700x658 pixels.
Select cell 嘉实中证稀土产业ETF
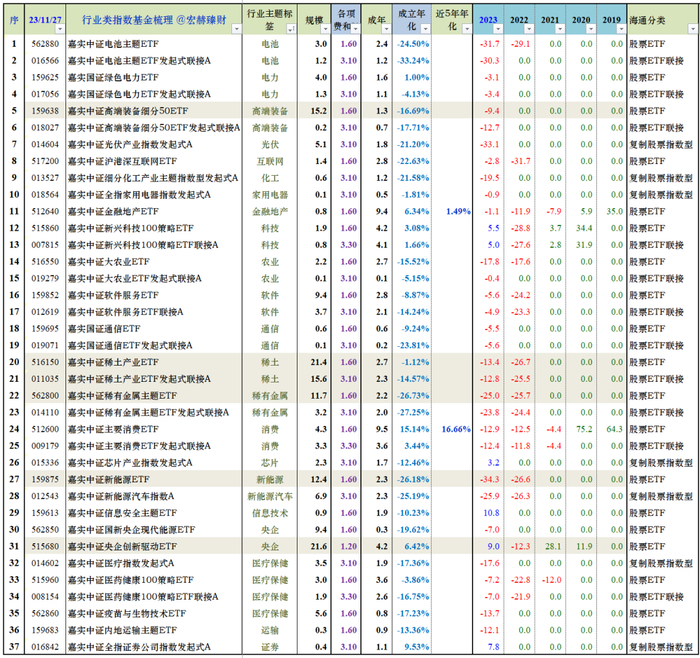coord(113,362)
